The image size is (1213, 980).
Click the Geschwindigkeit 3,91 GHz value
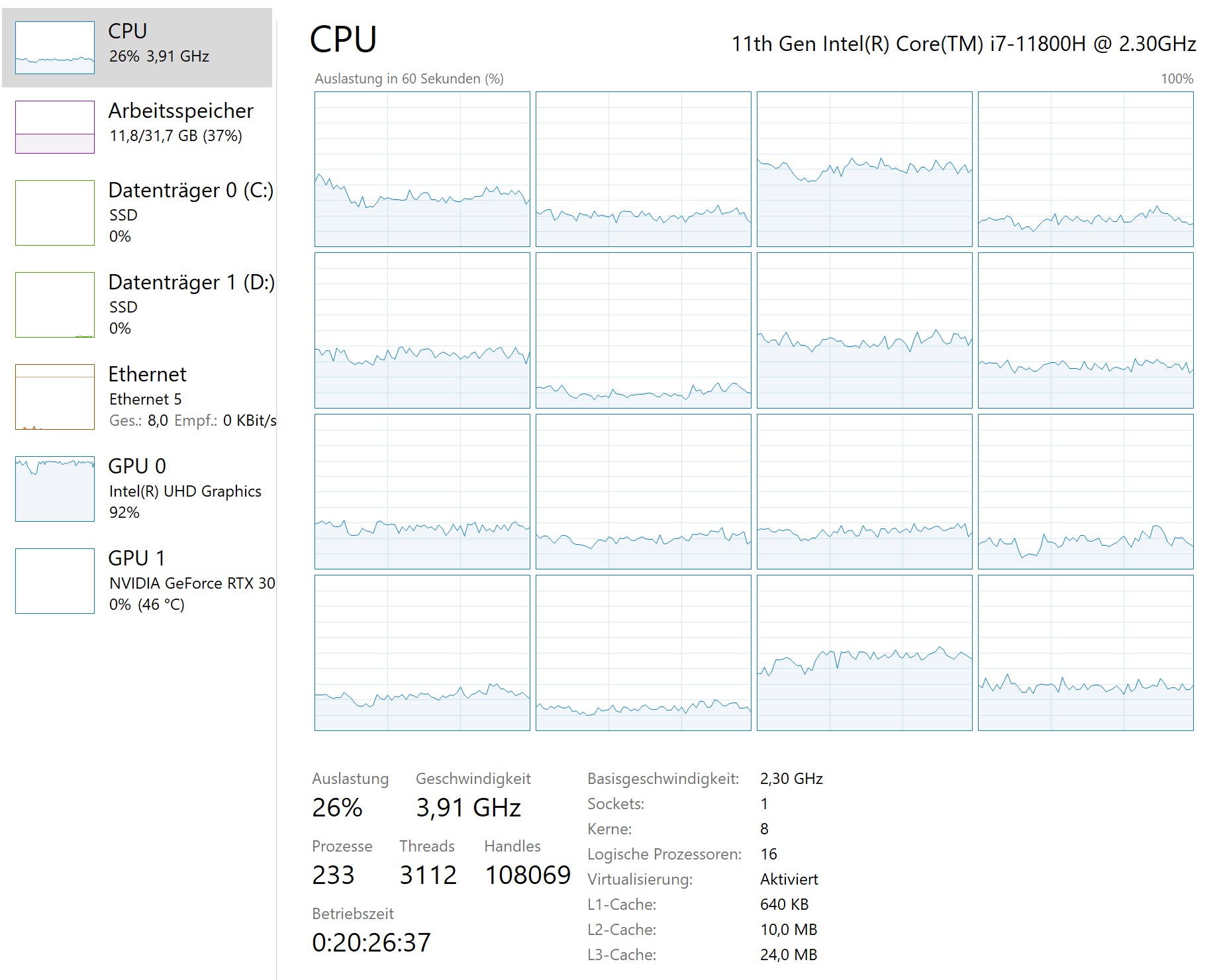click(468, 808)
